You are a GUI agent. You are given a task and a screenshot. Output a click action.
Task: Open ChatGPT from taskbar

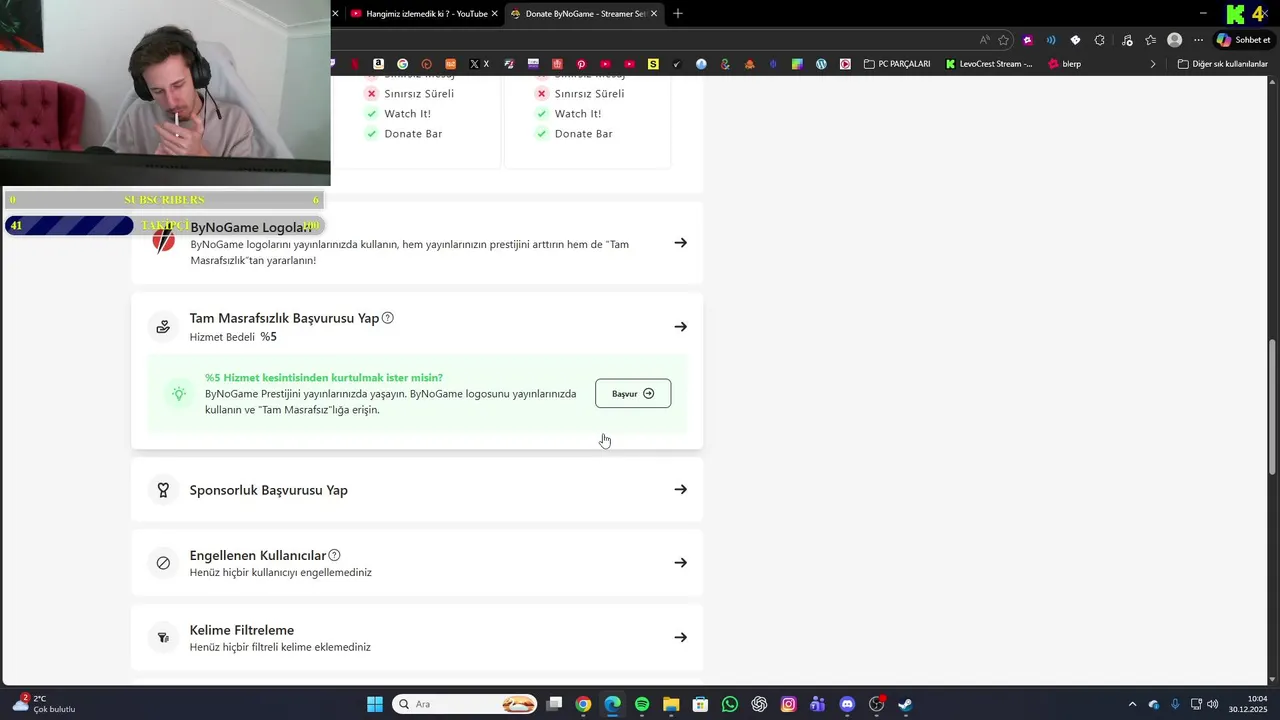coord(759,704)
